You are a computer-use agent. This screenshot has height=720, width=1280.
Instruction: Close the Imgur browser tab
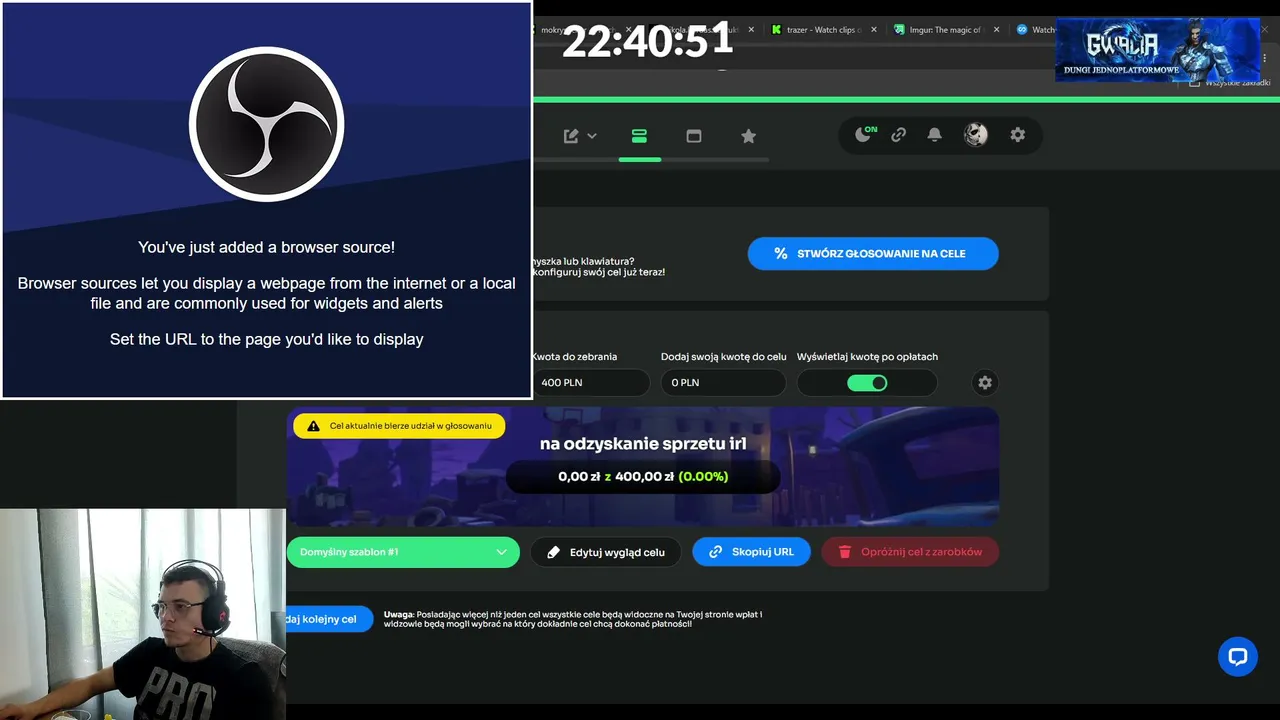pyautogui.click(x=996, y=30)
